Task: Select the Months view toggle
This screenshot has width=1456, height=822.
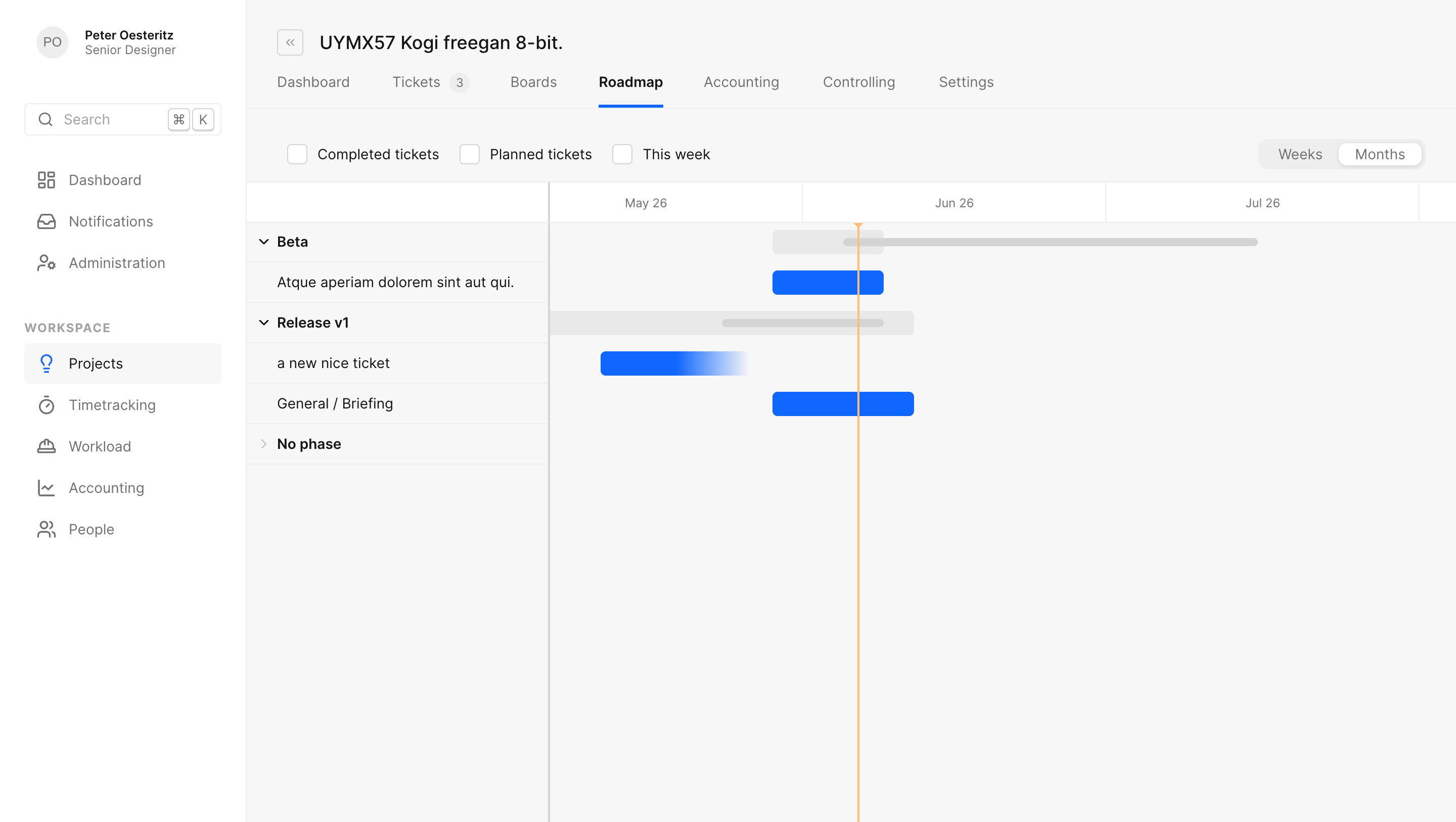Action: click(x=1380, y=154)
